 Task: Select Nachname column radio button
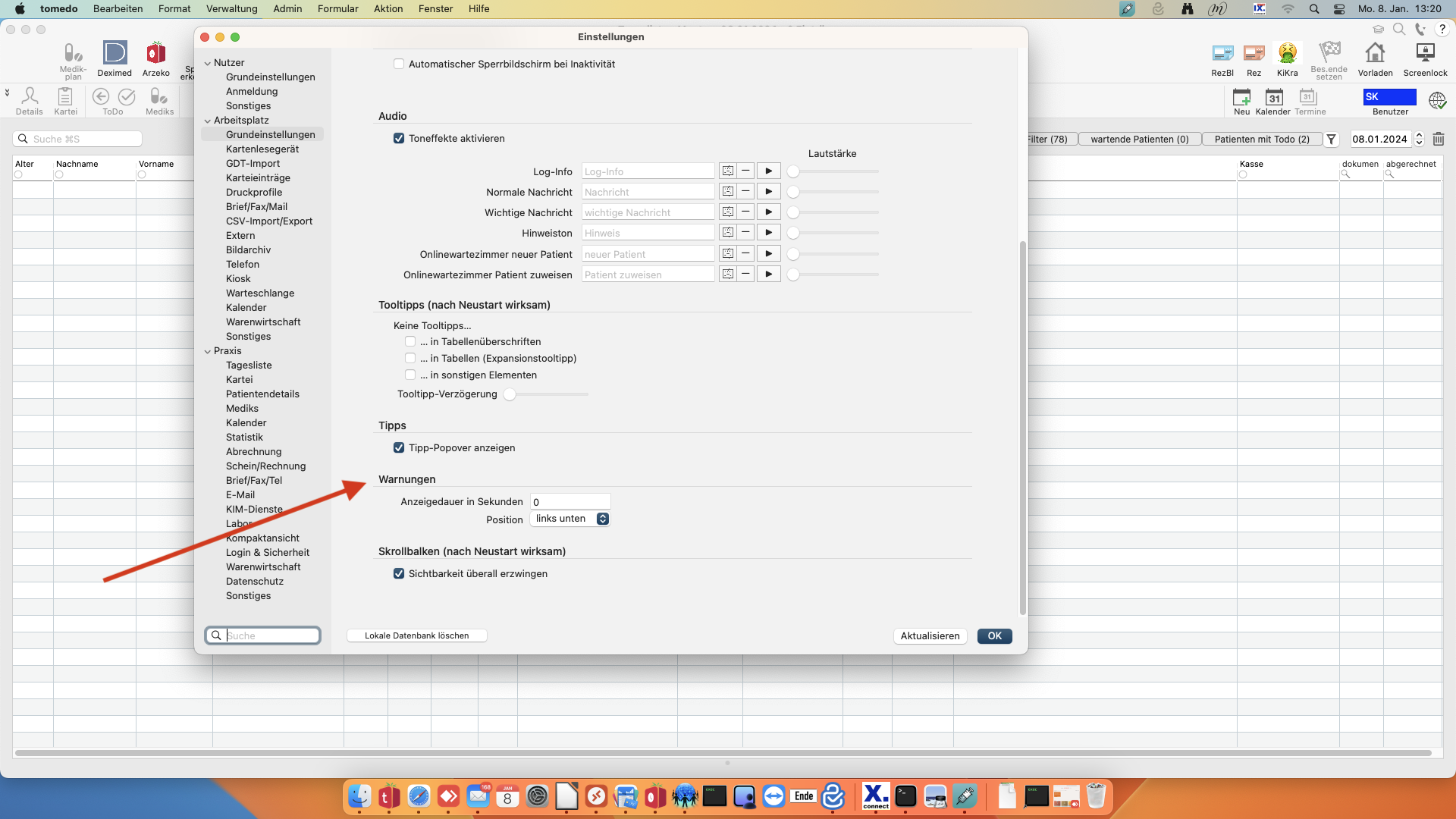click(59, 174)
